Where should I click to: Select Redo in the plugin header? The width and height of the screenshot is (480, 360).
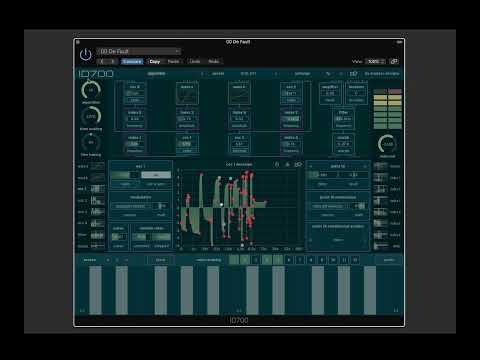click(x=214, y=62)
